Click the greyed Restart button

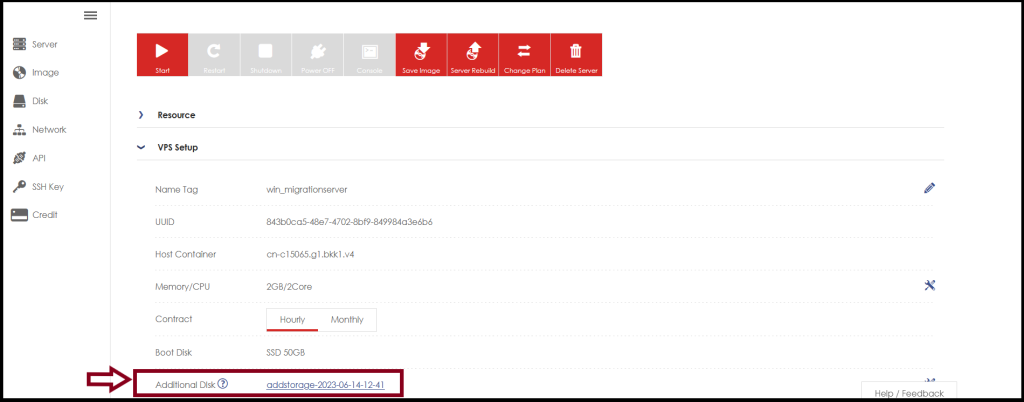coord(214,55)
